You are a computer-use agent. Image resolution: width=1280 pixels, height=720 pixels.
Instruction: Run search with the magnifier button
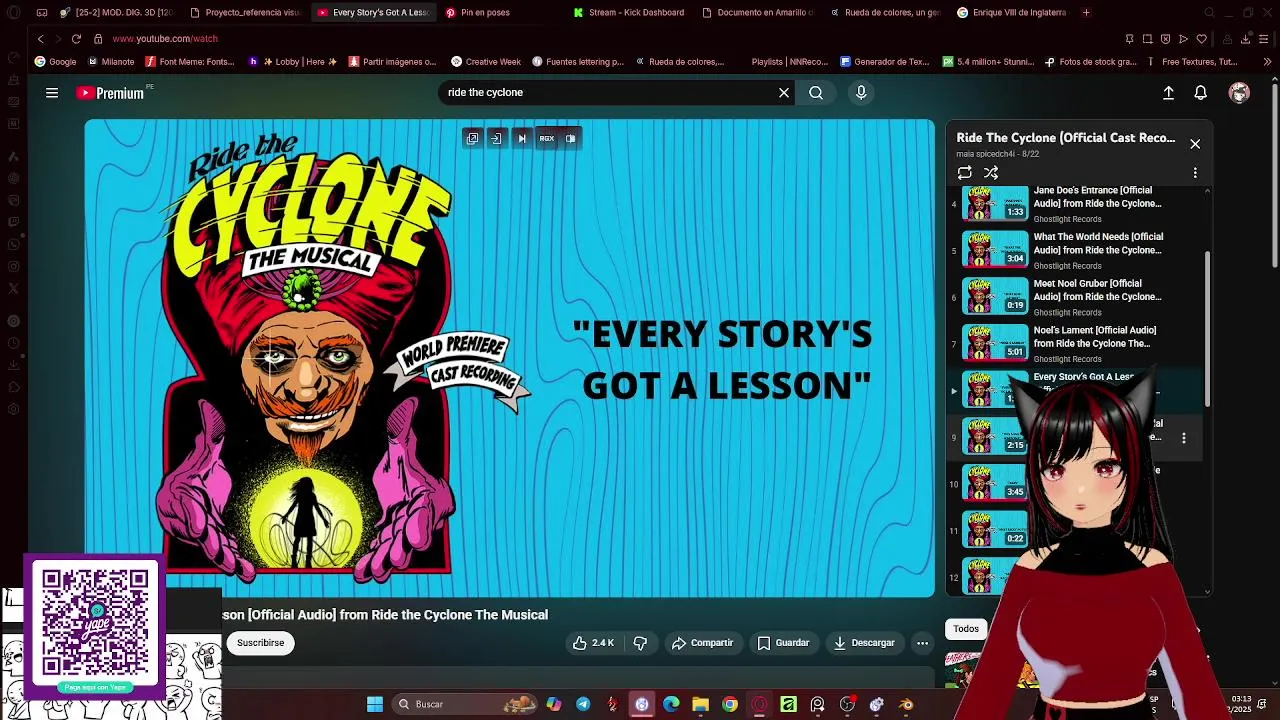pyautogui.click(x=816, y=93)
